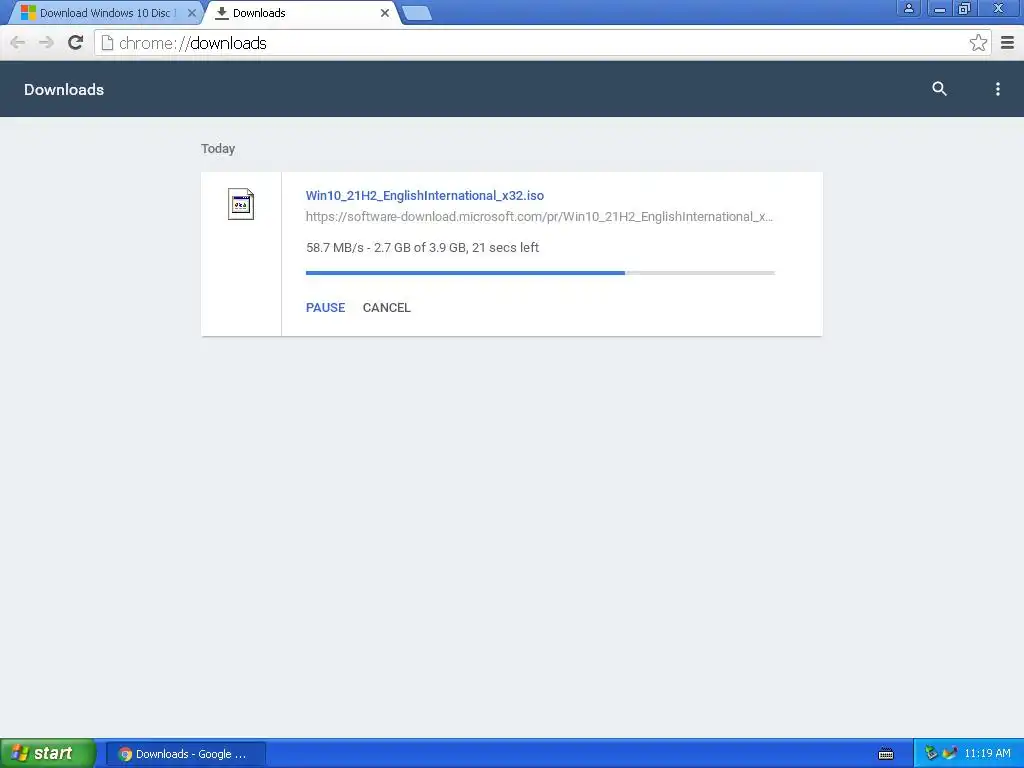Minimize the Chrome window

coord(940,8)
